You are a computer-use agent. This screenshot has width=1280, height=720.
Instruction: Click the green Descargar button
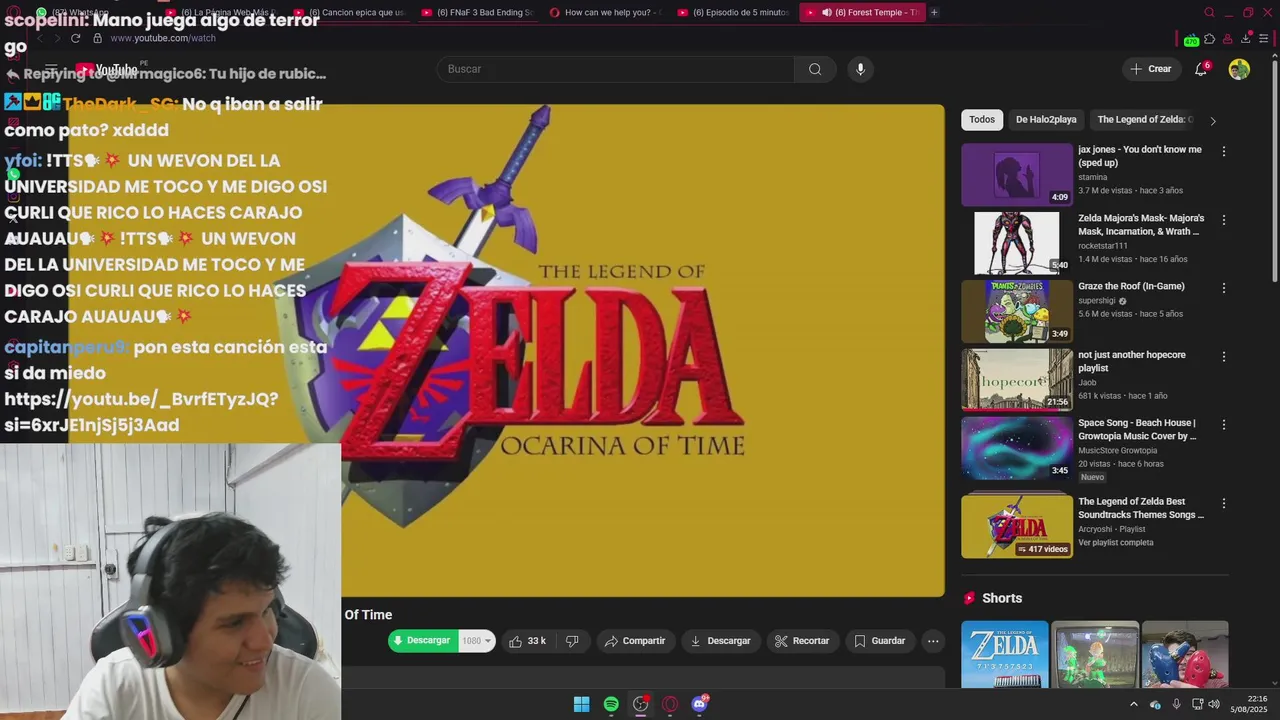coord(423,641)
